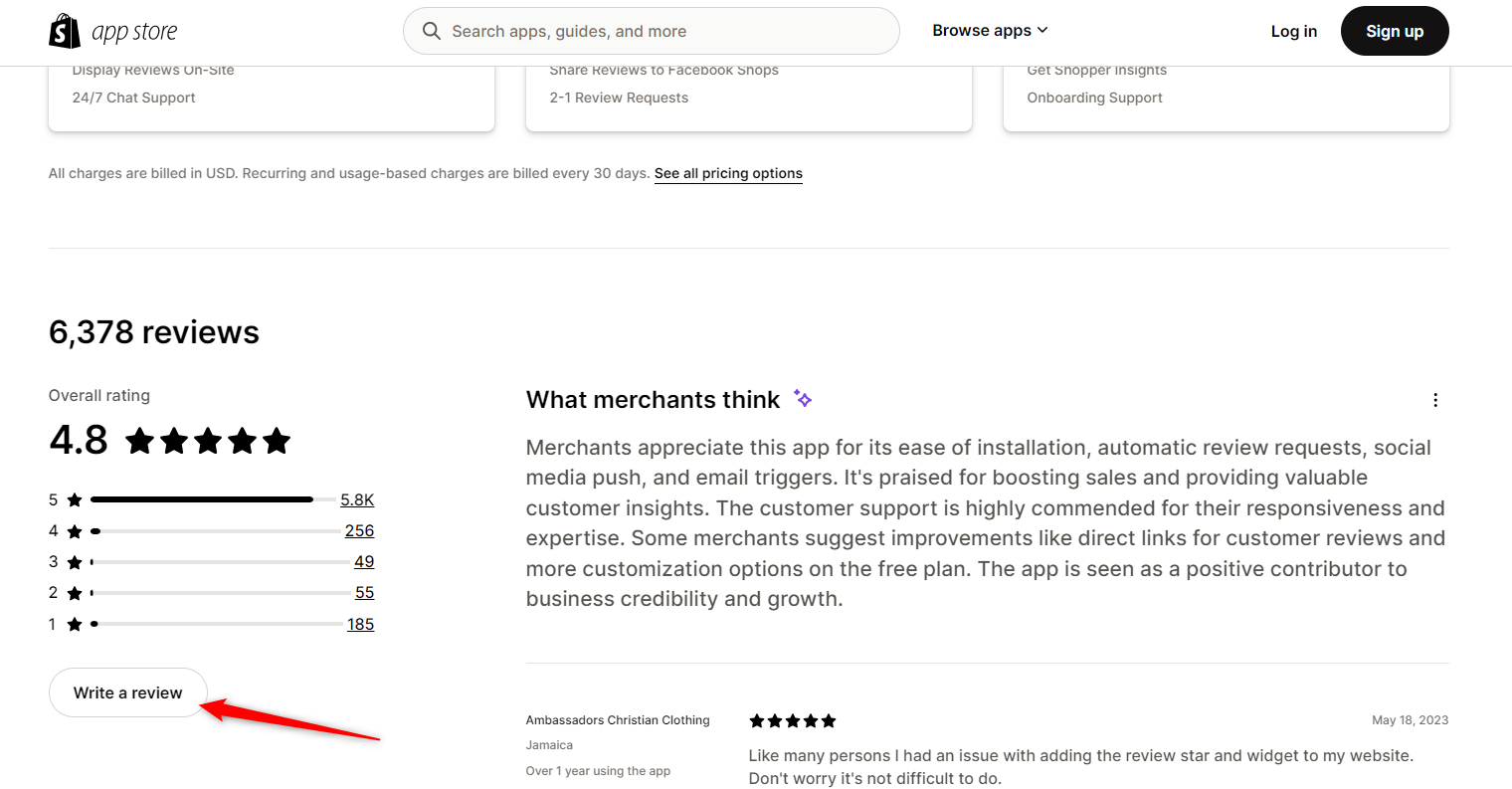The width and height of the screenshot is (1512, 789).
Task: Click the purple sparkle AI summary icon
Action: [803, 399]
